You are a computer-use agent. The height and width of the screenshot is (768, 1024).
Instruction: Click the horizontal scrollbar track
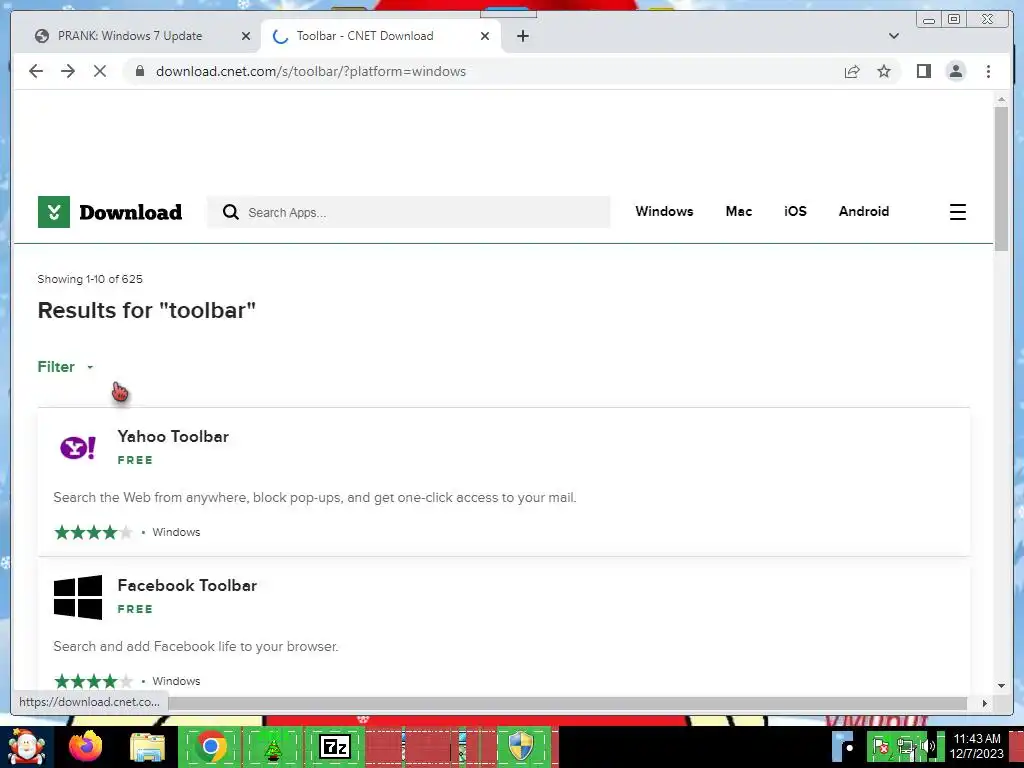(567, 703)
